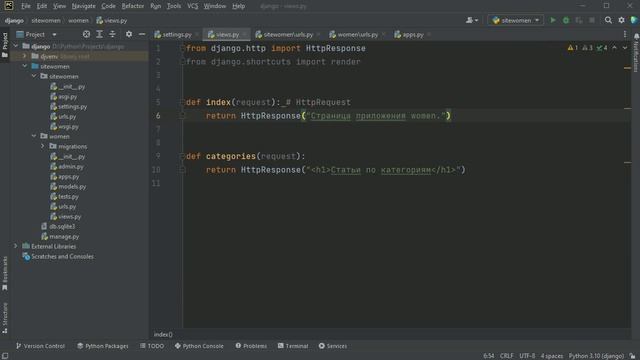Open Search Everywhere magnifier

point(608,20)
